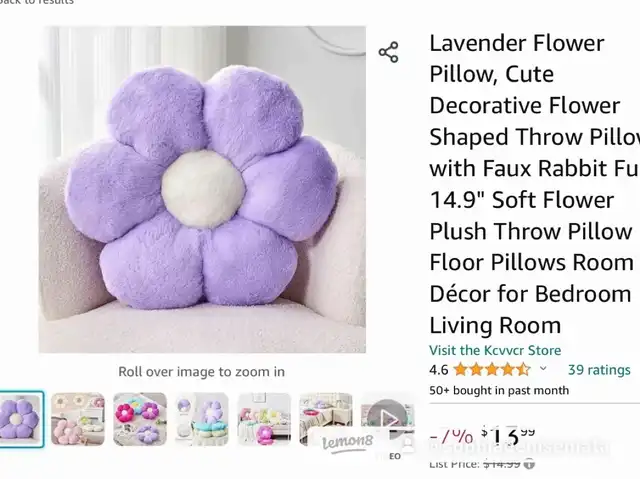The image size is (640, 479).
Task: Visit the Kcvvcr Store link
Action: pos(495,350)
